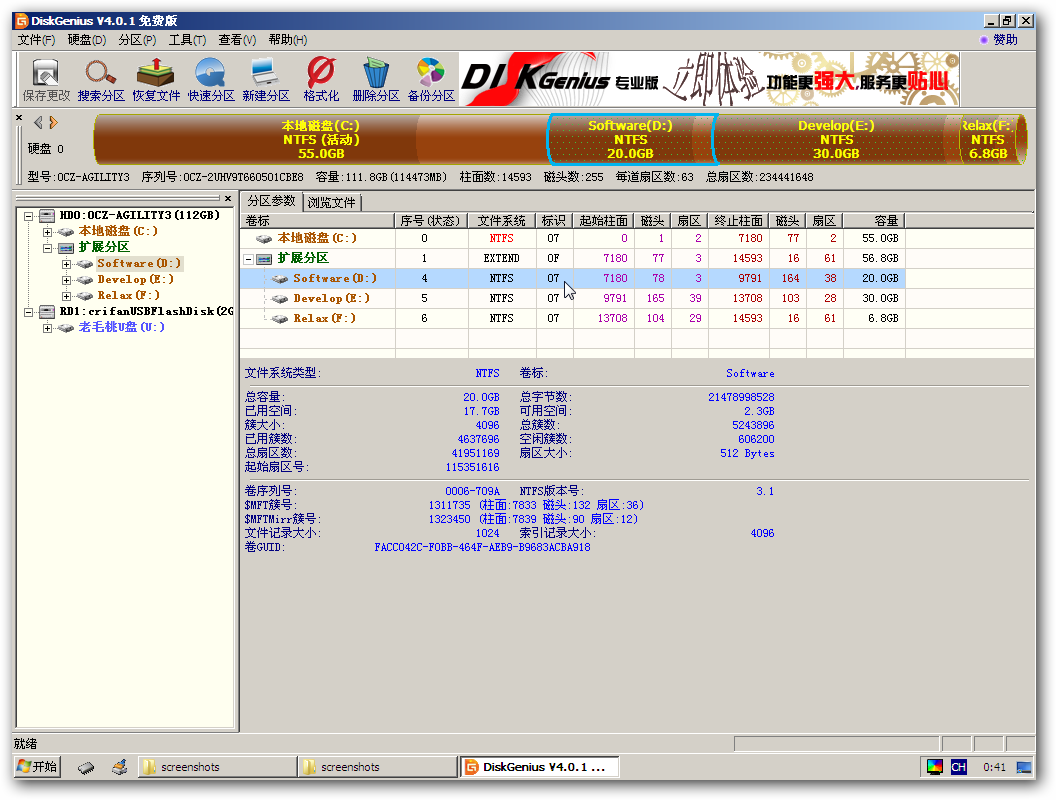1056x800 pixels.
Task: Click the Recover Files (恢复文件) icon
Action: click(x=156, y=79)
